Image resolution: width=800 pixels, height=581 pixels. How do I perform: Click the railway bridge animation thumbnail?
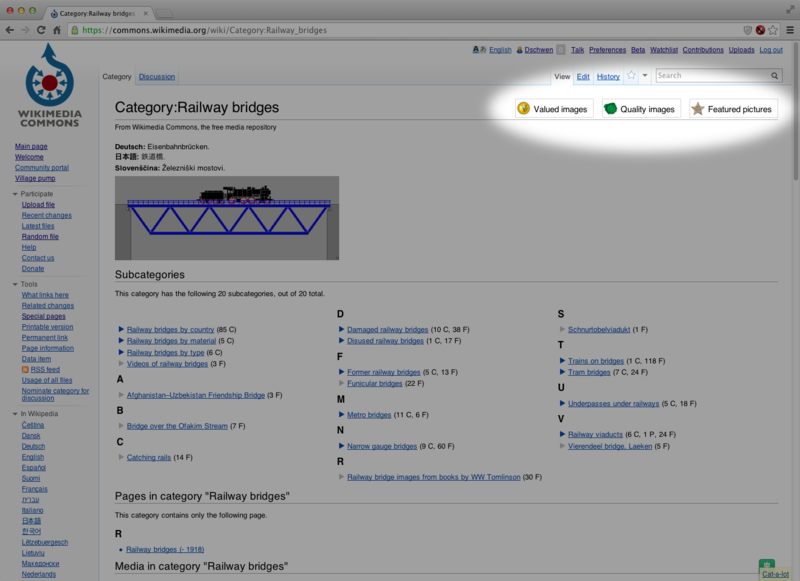click(227, 218)
